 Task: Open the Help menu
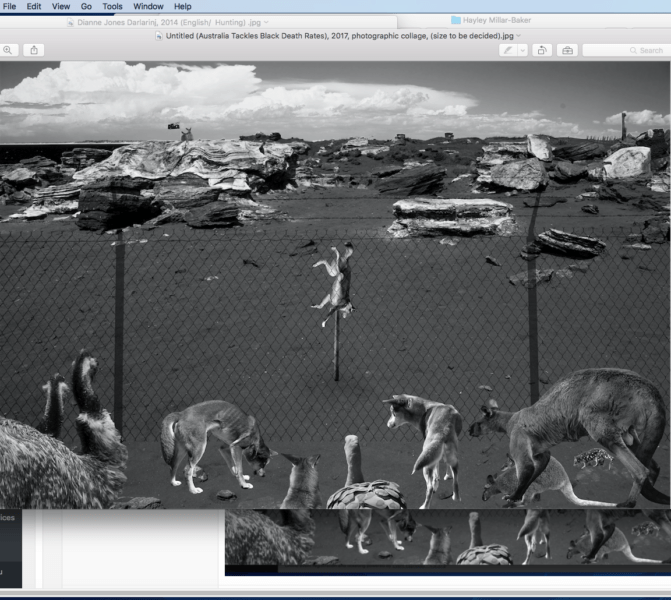point(183,6)
